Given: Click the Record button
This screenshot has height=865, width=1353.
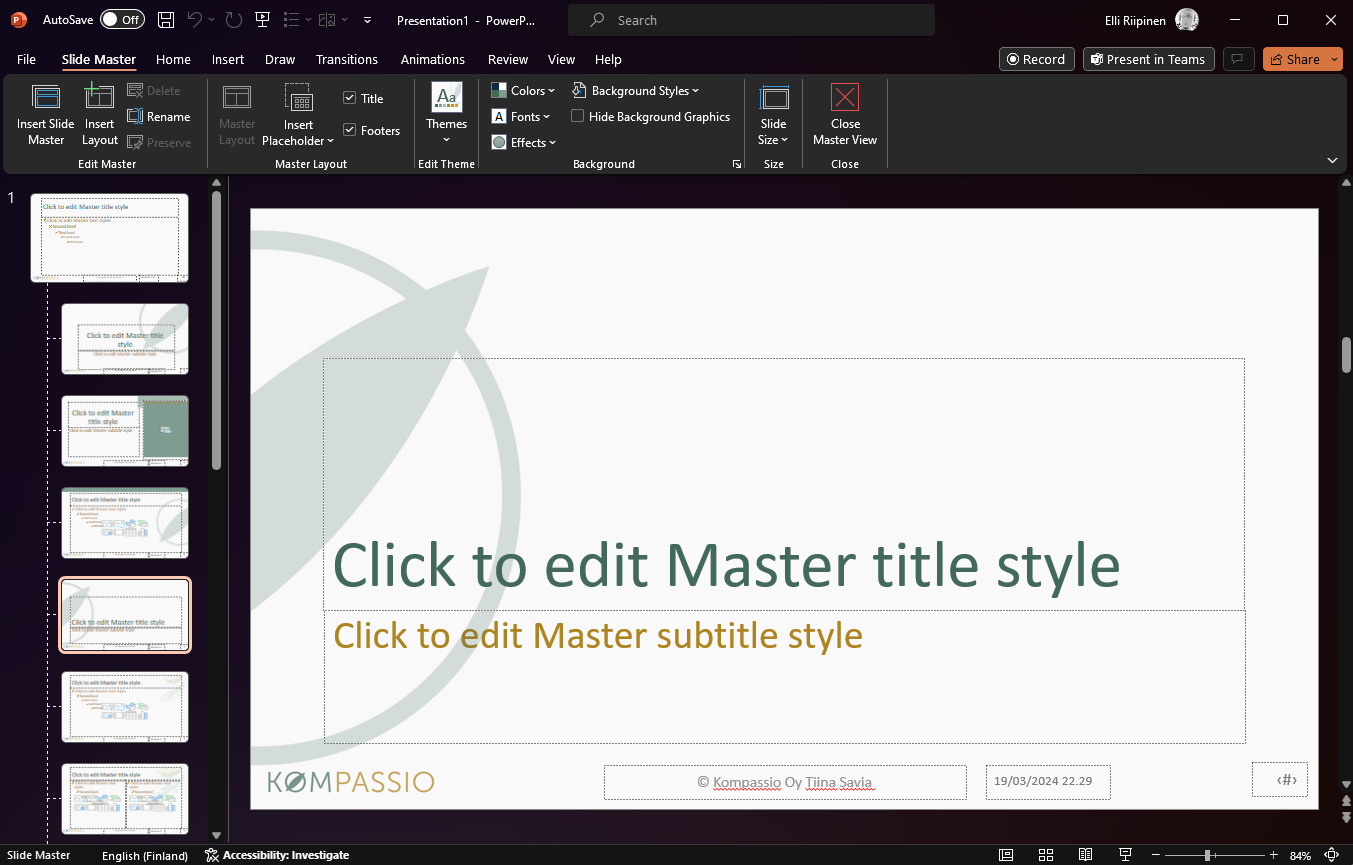Looking at the screenshot, I should tap(1037, 59).
